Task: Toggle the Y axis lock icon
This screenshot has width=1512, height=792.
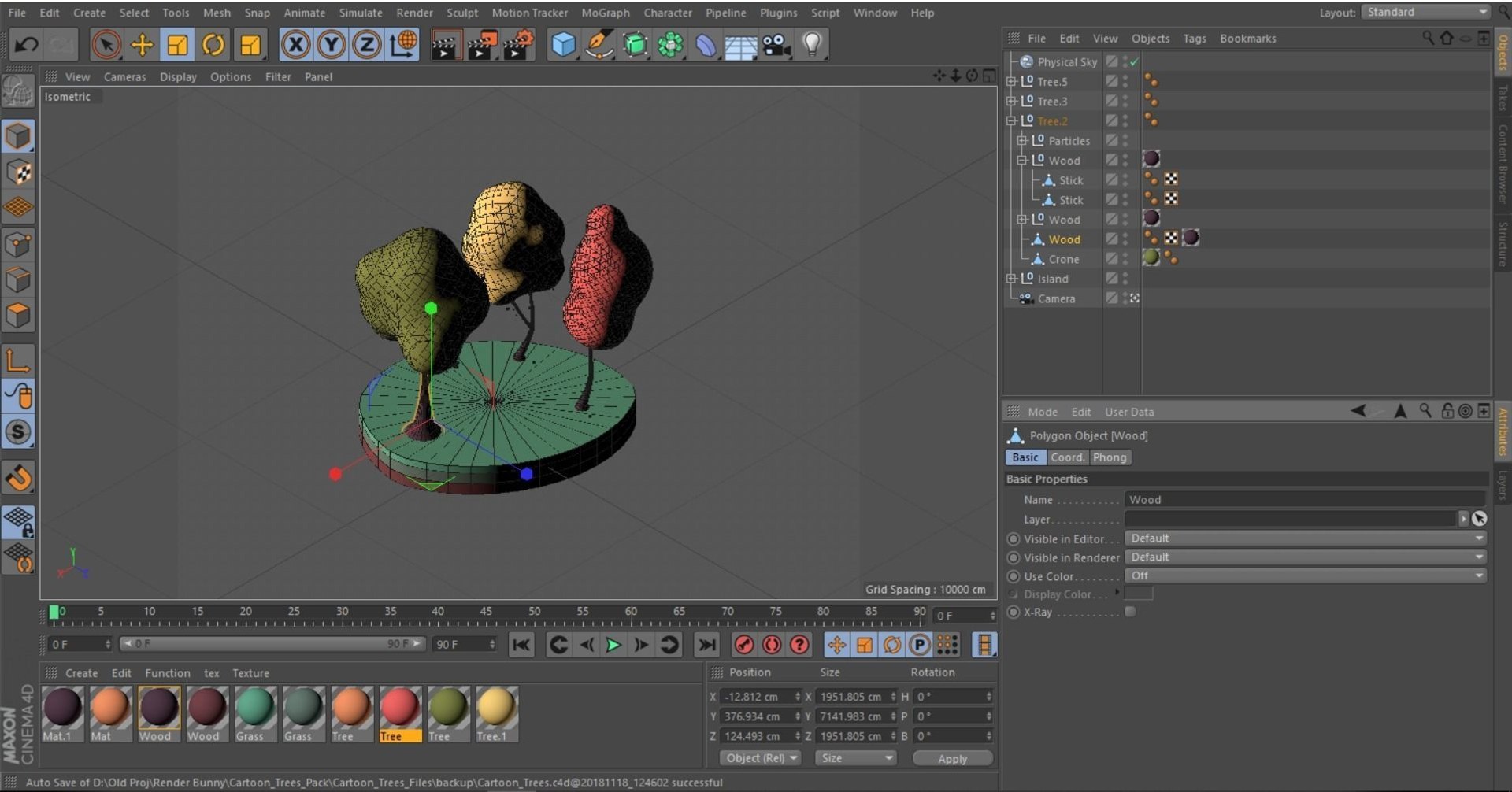Action: pyautogui.click(x=331, y=45)
